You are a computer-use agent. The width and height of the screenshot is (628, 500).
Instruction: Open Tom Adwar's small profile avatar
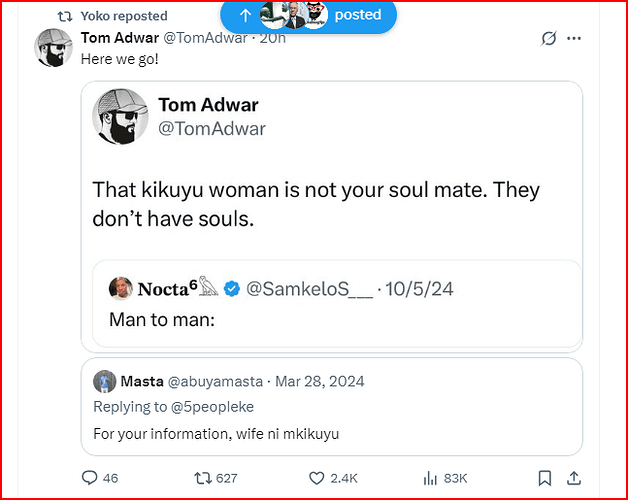point(54,48)
